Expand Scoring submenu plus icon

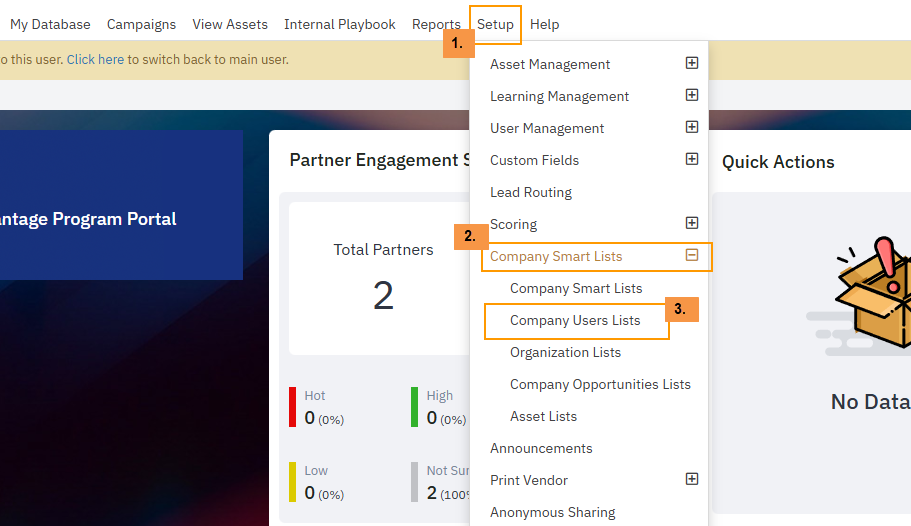[691, 223]
